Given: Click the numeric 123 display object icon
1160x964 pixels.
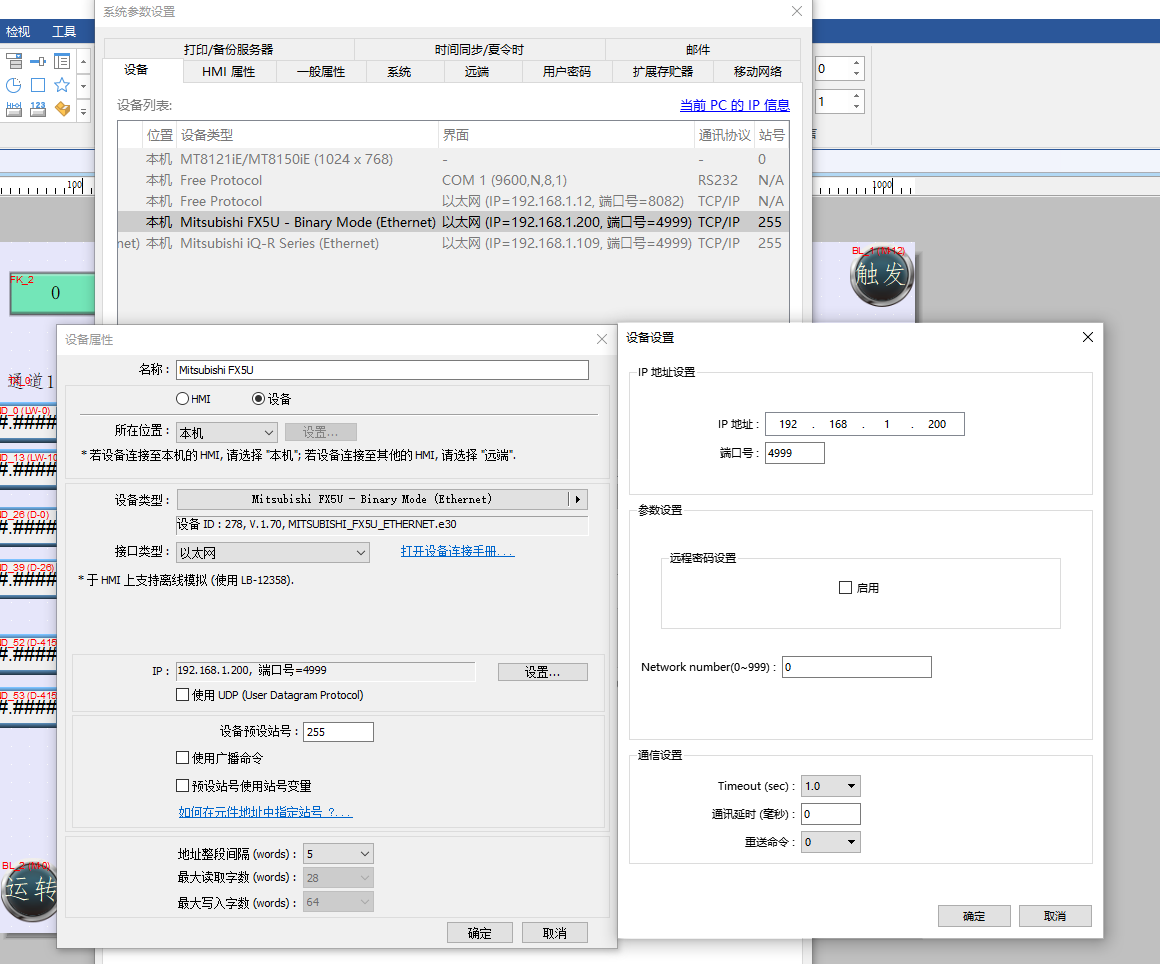Looking at the screenshot, I should pos(38,108).
